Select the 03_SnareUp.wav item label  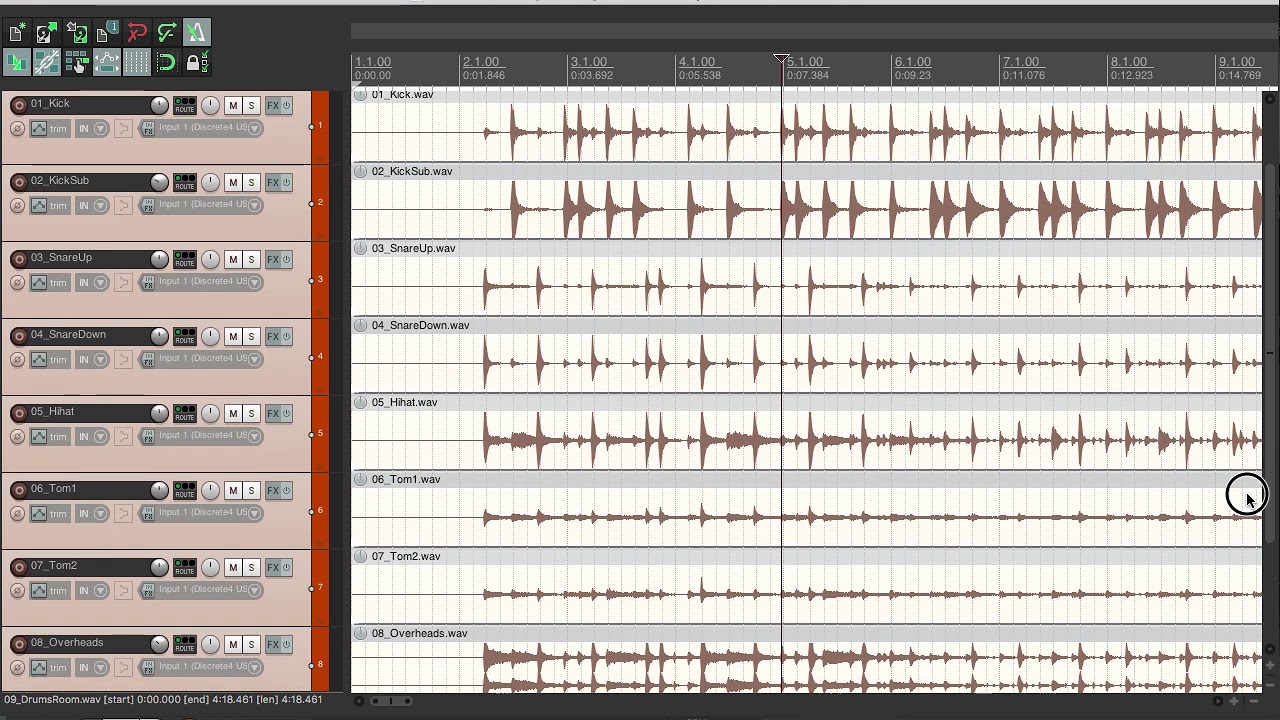click(x=413, y=248)
